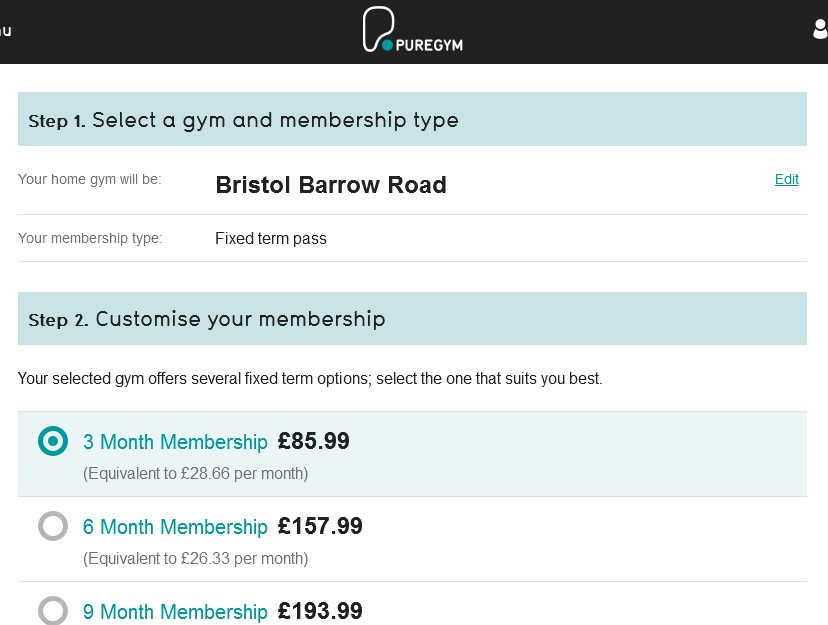Click the Edit link for home gym
The image size is (828, 625).
pos(786,179)
